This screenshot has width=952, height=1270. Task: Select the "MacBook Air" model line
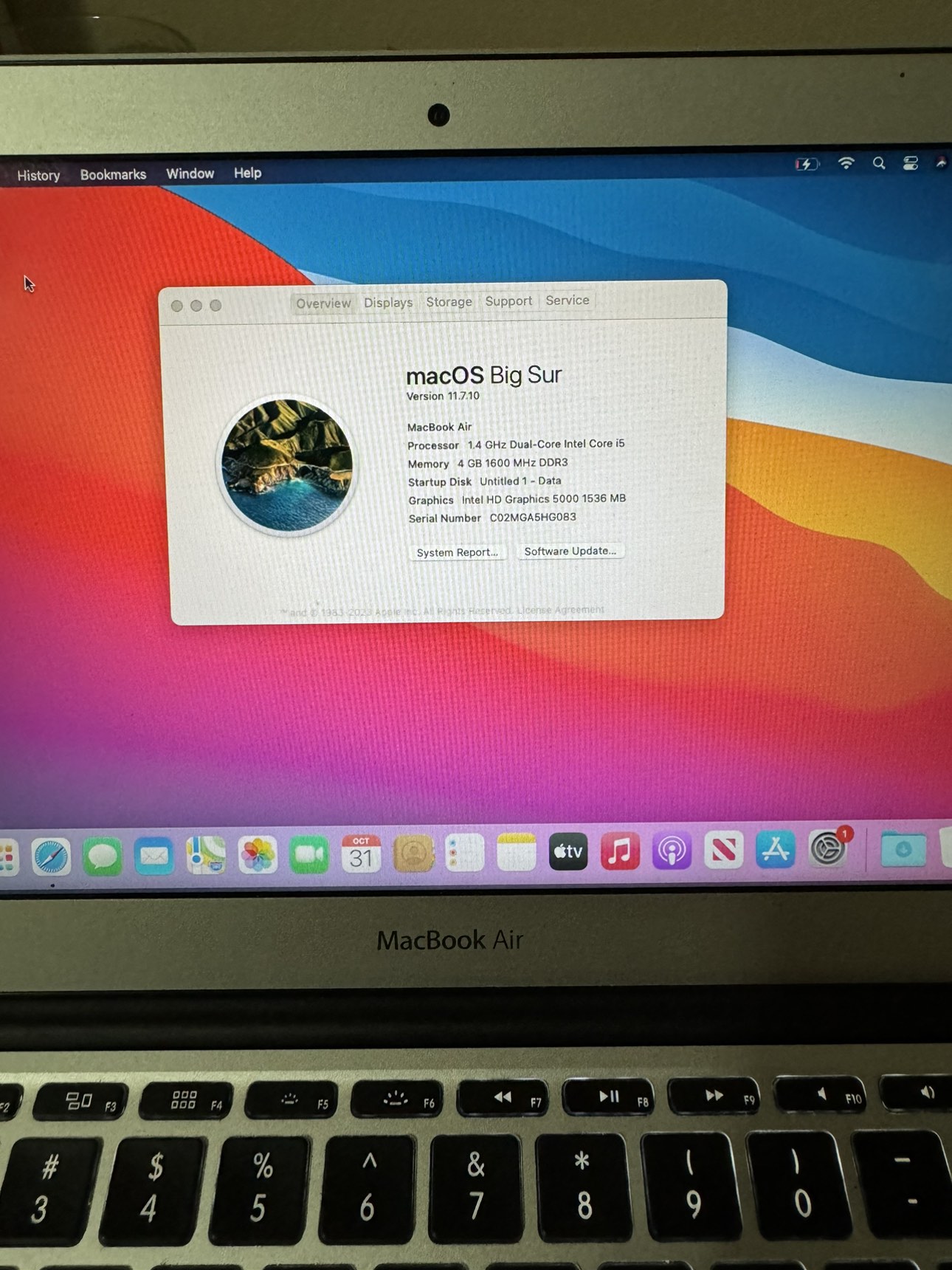pos(439,427)
